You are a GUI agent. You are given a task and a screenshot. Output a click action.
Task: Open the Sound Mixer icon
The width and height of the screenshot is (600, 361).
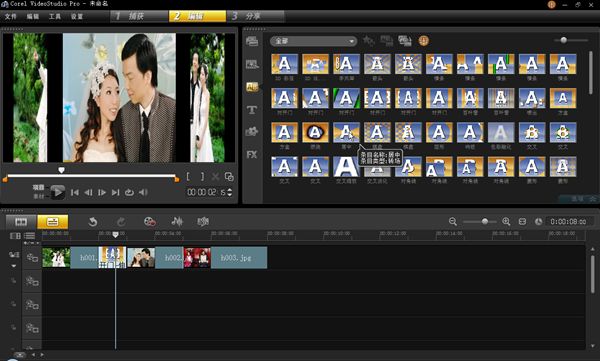(176, 221)
